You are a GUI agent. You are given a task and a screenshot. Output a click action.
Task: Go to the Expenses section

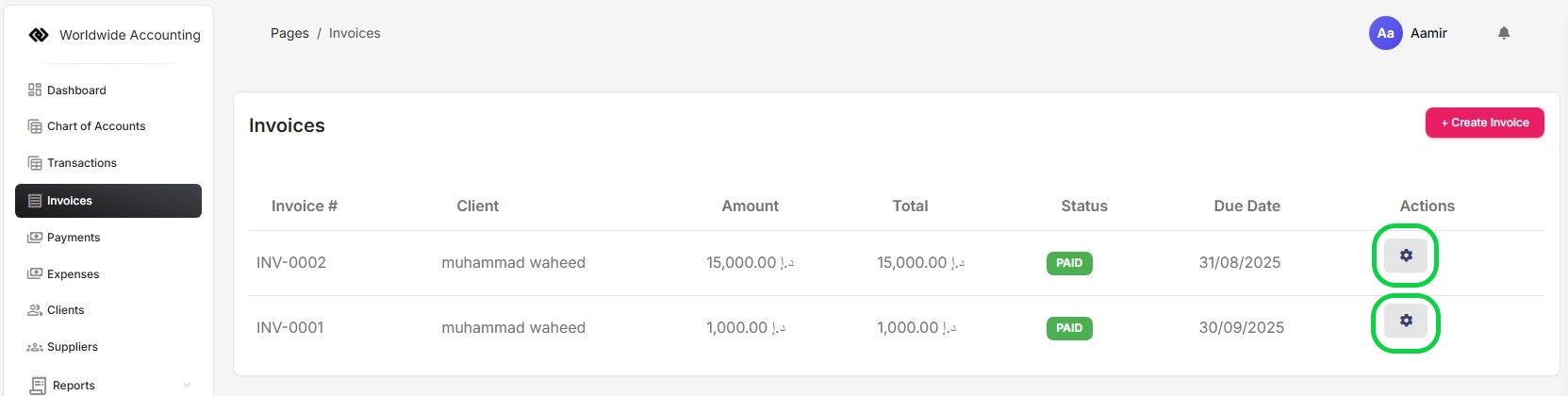coord(73,274)
